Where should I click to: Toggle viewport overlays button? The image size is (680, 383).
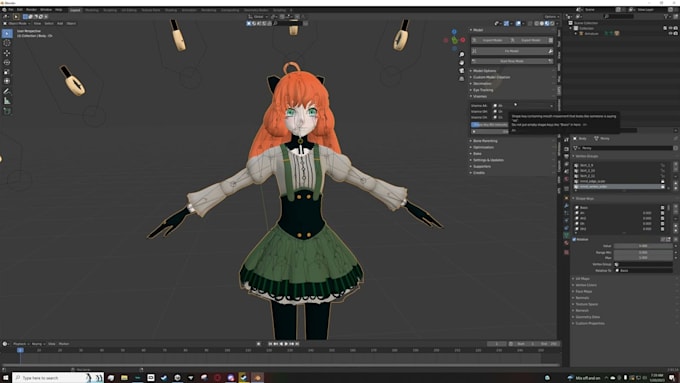[x=518, y=23]
